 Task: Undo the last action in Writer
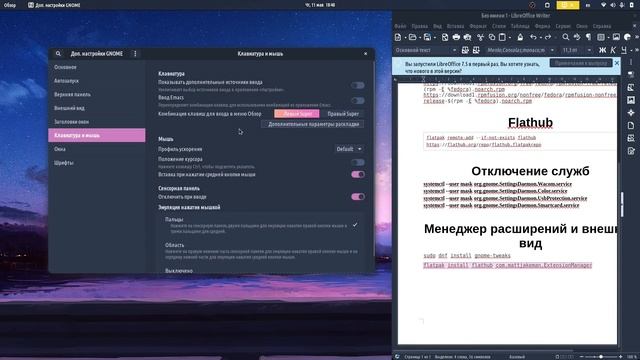(x=533, y=38)
